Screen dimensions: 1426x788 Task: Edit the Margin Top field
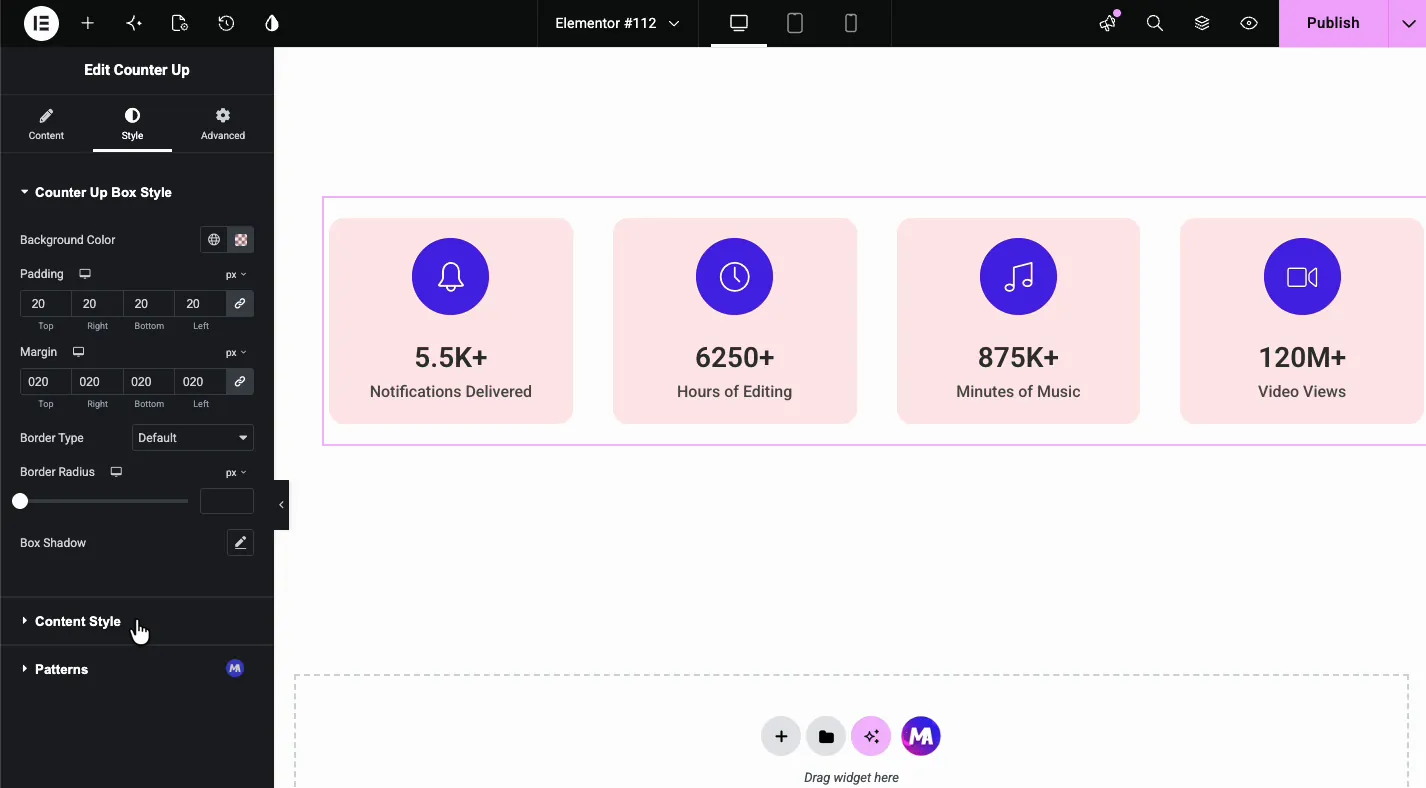[45, 381]
